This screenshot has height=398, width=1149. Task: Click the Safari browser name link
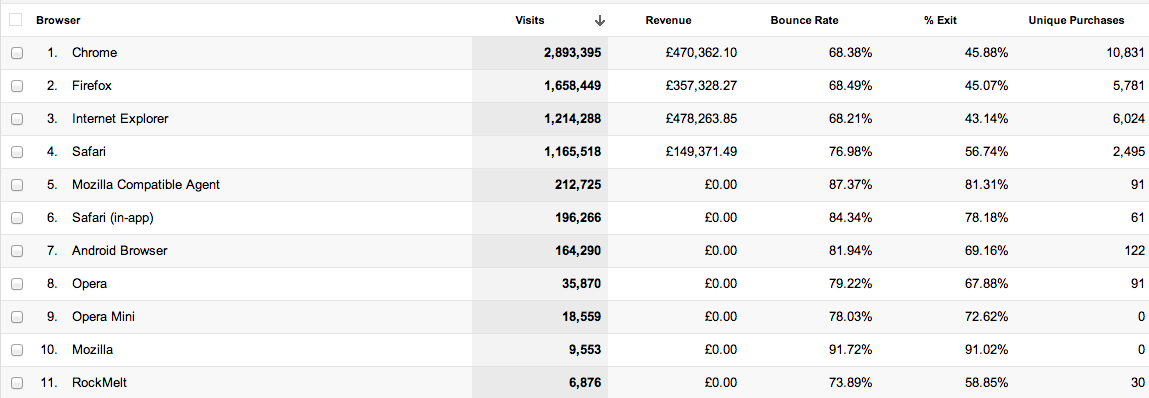click(x=88, y=152)
